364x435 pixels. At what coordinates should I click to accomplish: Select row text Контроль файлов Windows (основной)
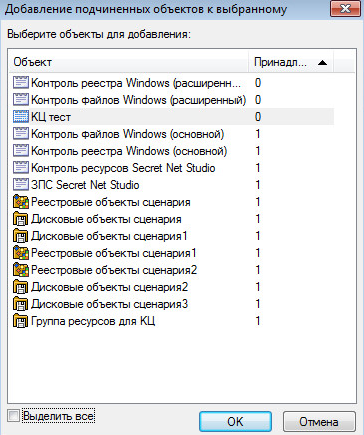(128, 134)
